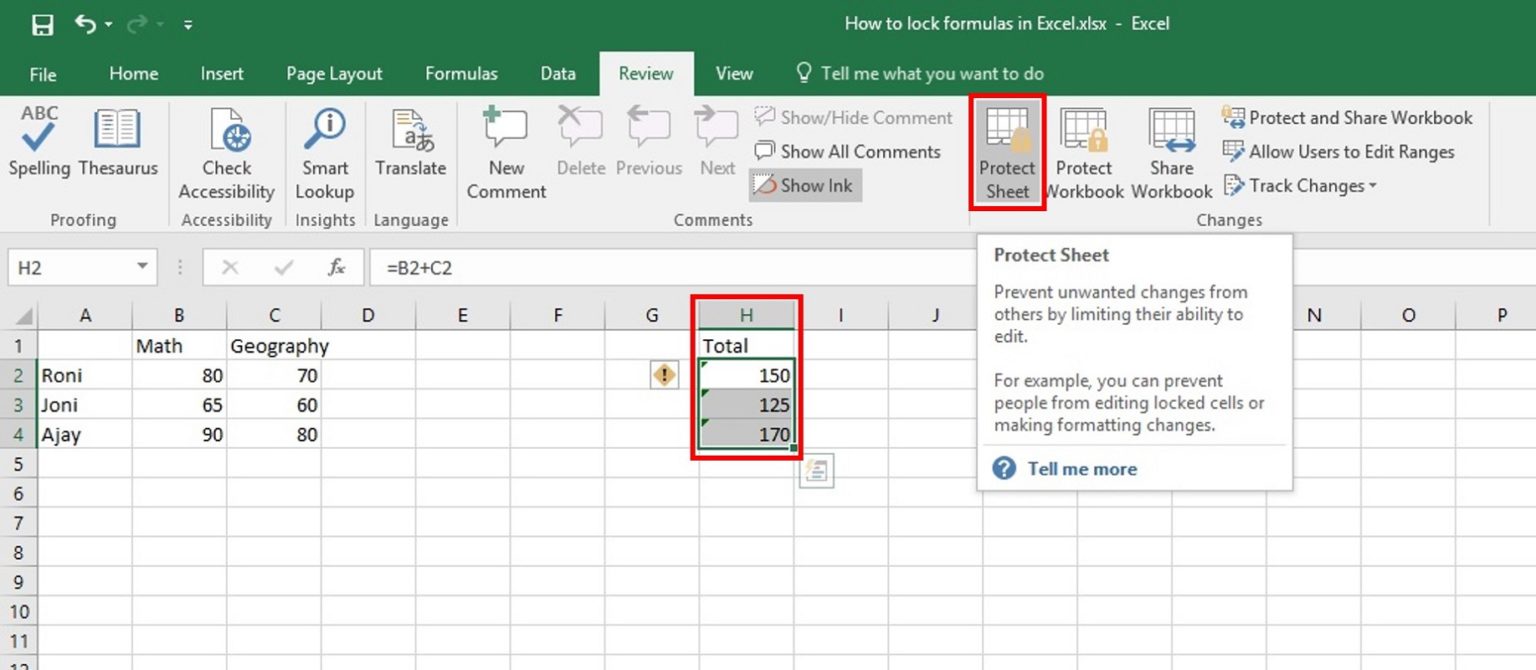
Task: Expand the Quick Access Toolbar customize arrow
Action: (188, 24)
